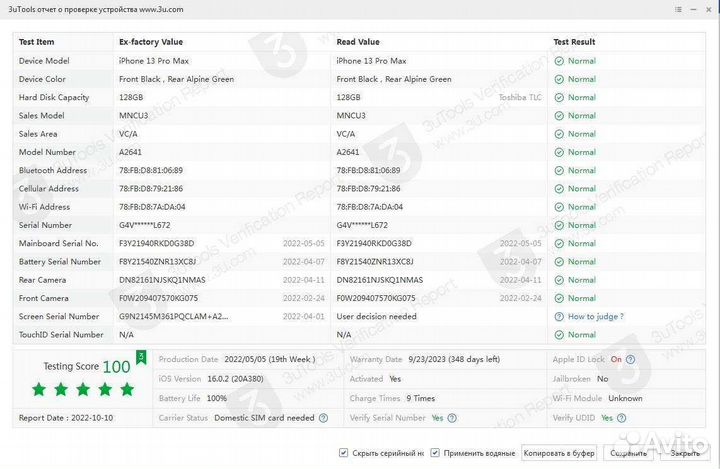The height and width of the screenshot is (469, 720).
Task: Click the Normal check icon for Mainboard Serial No.
Action: click(559, 243)
